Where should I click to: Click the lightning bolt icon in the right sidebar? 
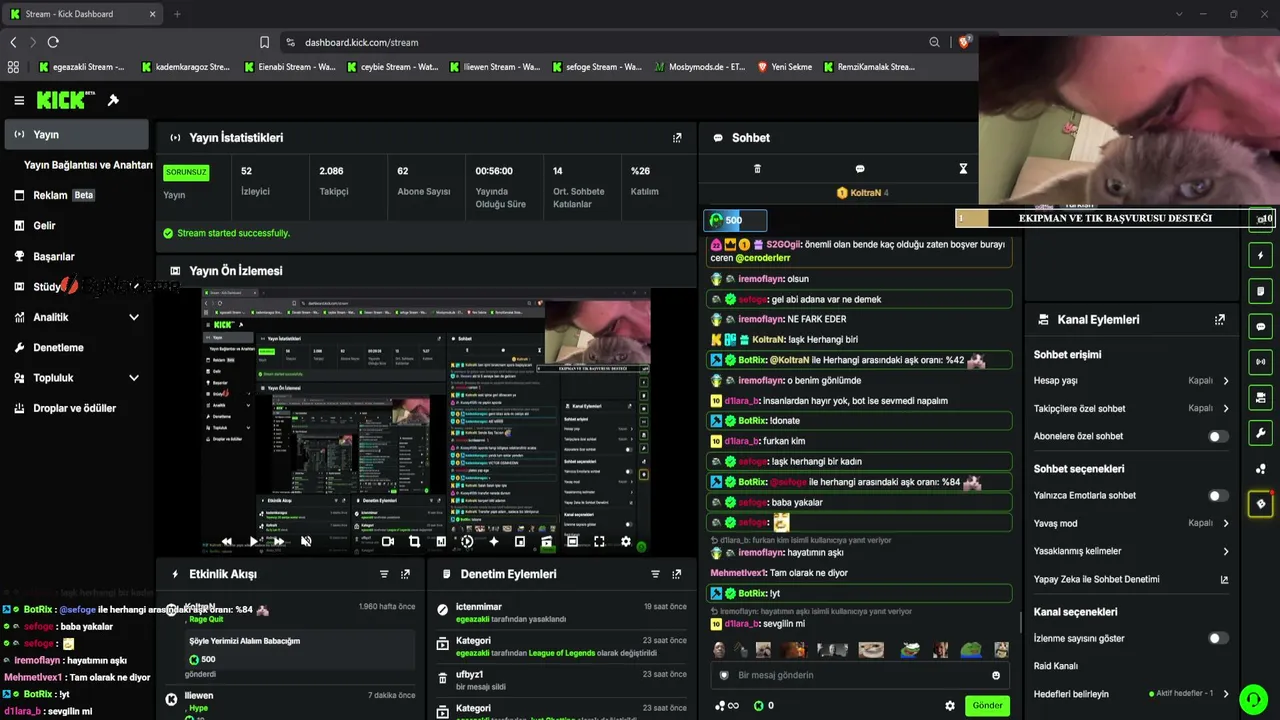pyautogui.click(x=1261, y=255)
